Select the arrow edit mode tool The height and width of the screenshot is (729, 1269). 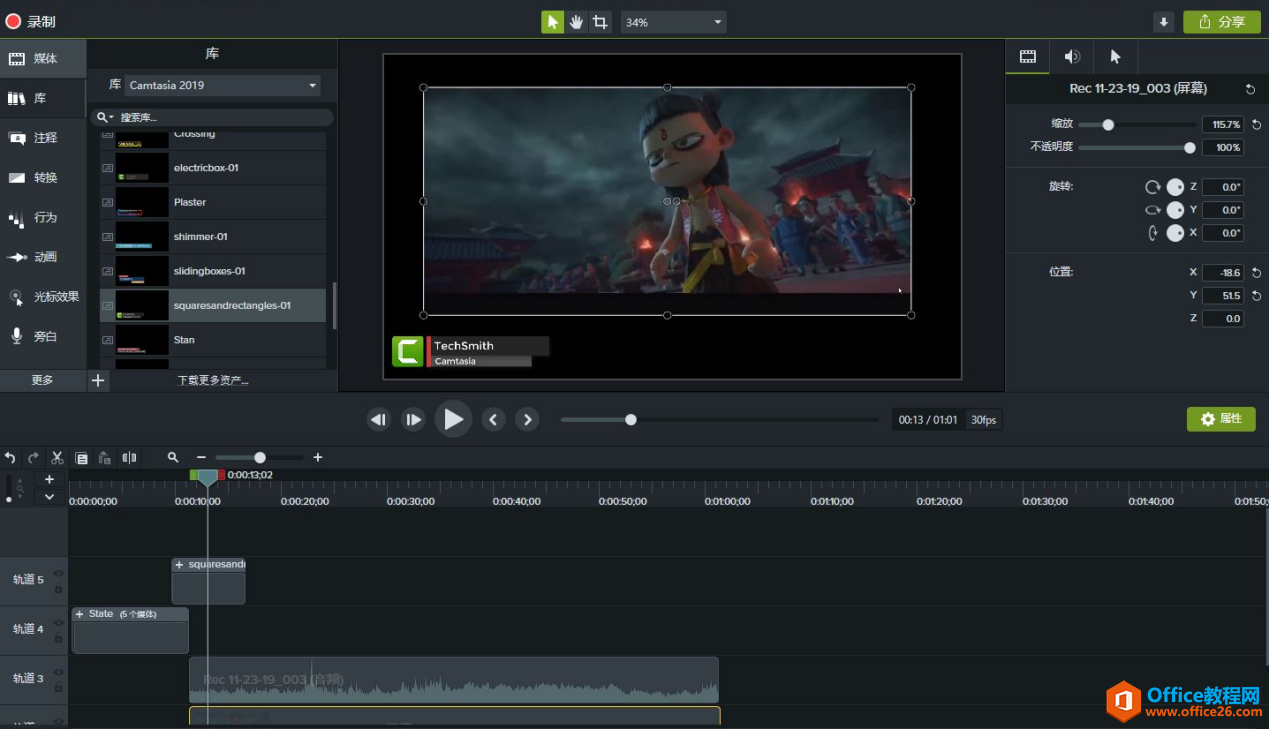click(553, 22)
